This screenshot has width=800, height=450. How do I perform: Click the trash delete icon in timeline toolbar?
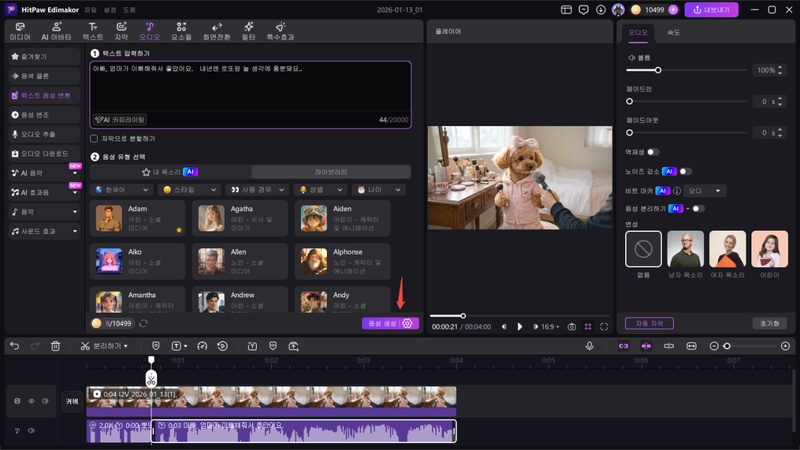pyautogui.click(x=56, y=346)
